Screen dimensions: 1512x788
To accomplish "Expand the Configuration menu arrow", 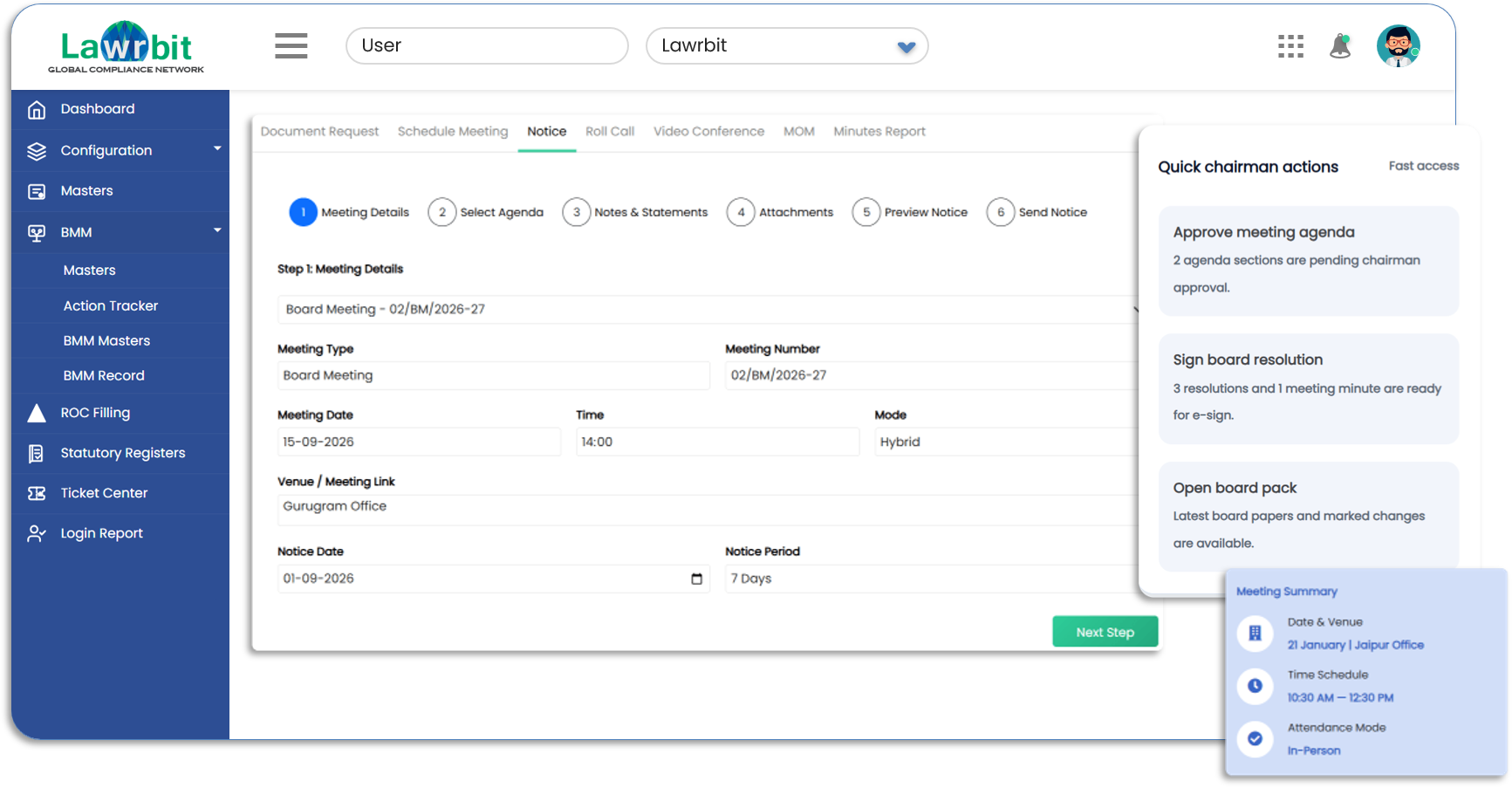I will (x=217, y=149).
